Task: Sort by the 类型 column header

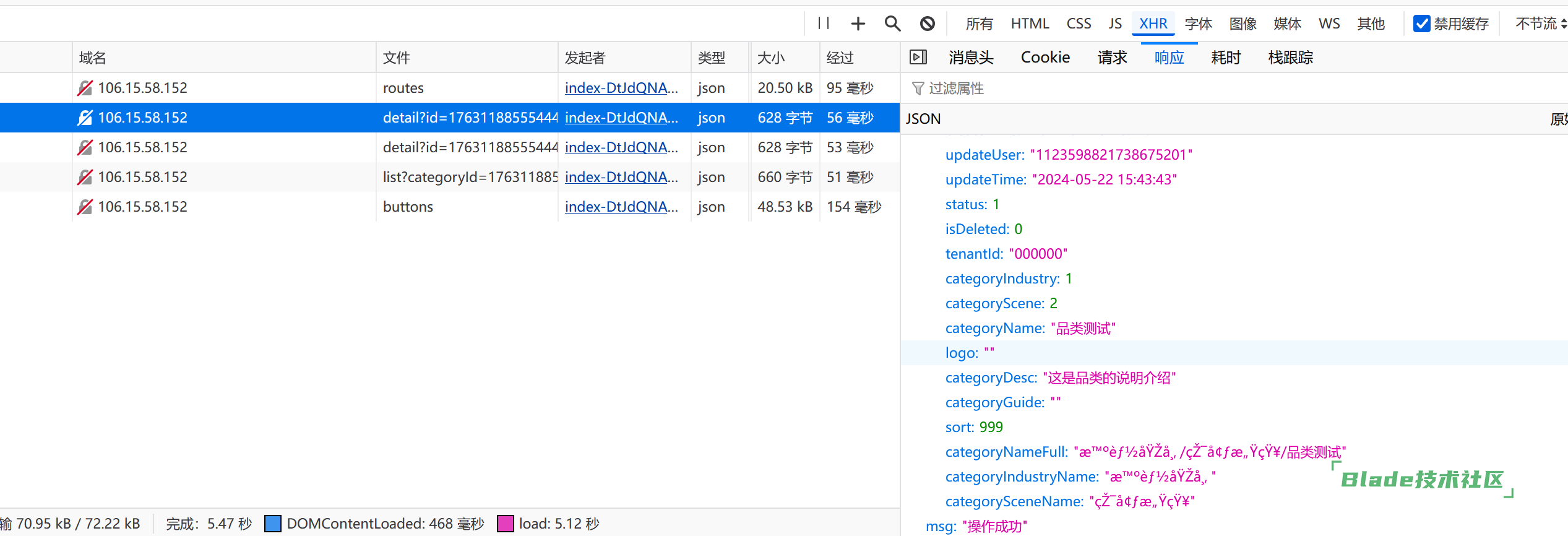Action: tap(720, 58)
